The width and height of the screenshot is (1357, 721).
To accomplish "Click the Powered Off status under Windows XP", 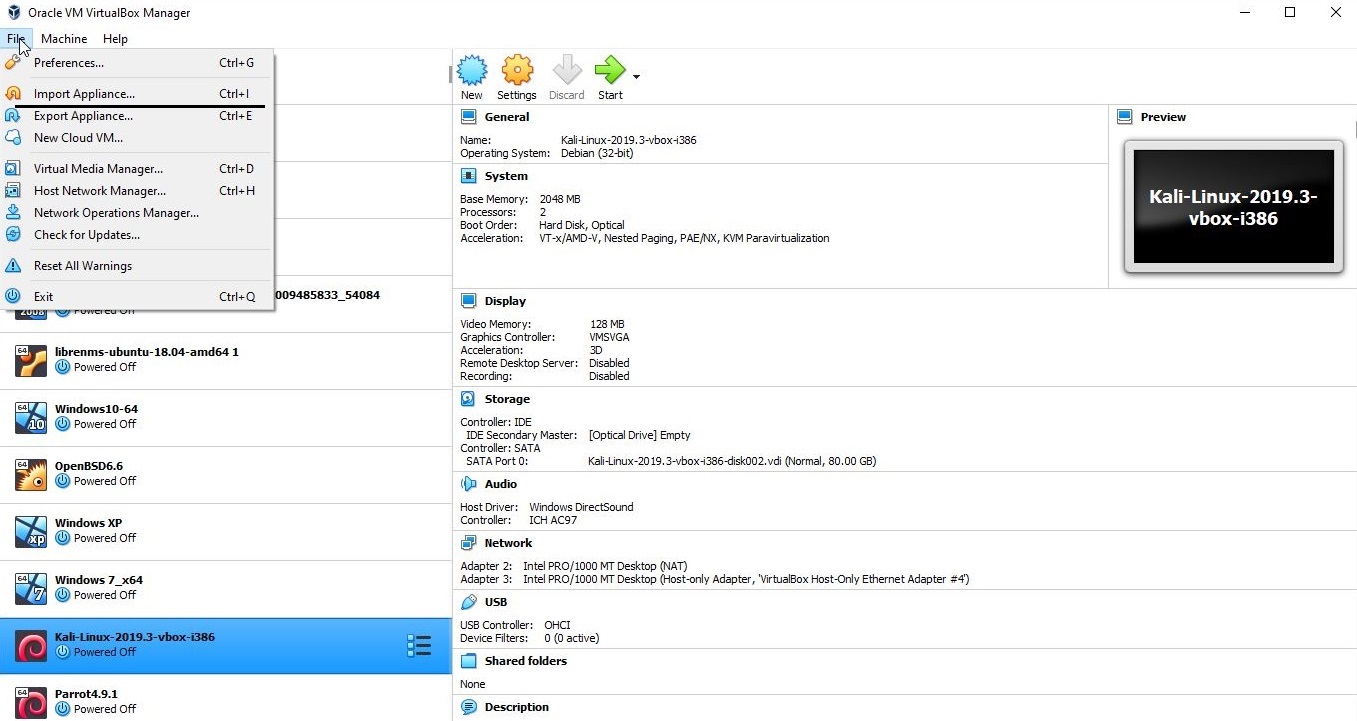I will [x=105, y=538].
